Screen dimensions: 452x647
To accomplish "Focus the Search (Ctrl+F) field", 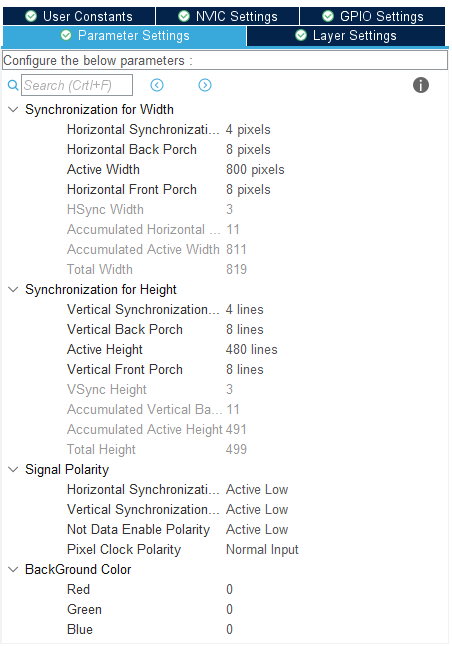I will point(77,85).
